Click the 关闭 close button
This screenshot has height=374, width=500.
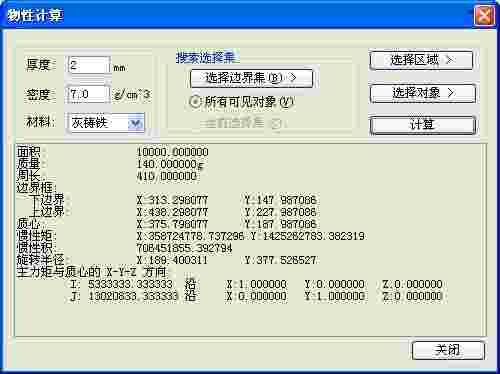click(x=448, y=350)
